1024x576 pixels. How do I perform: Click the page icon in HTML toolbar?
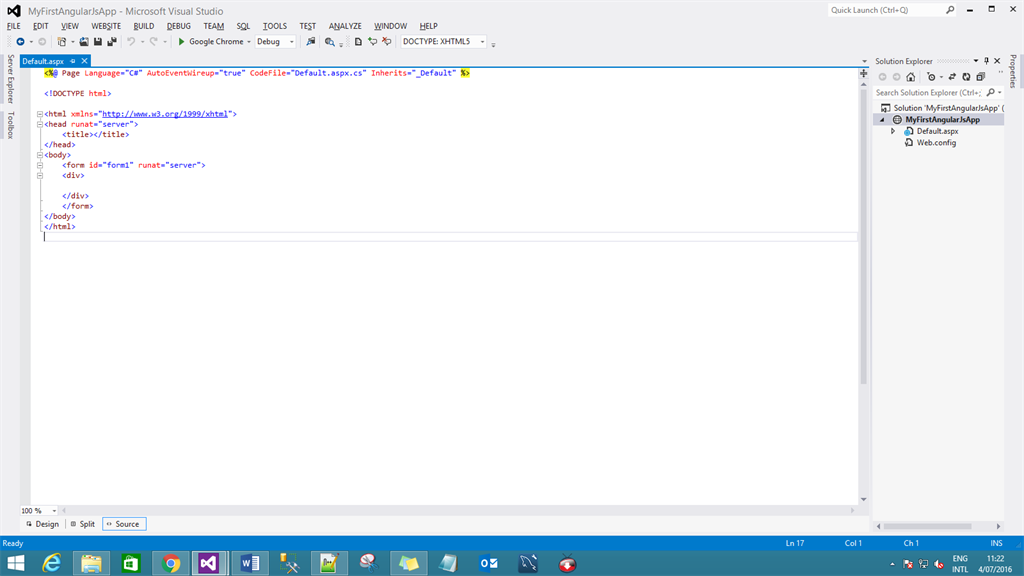point(358,42)
